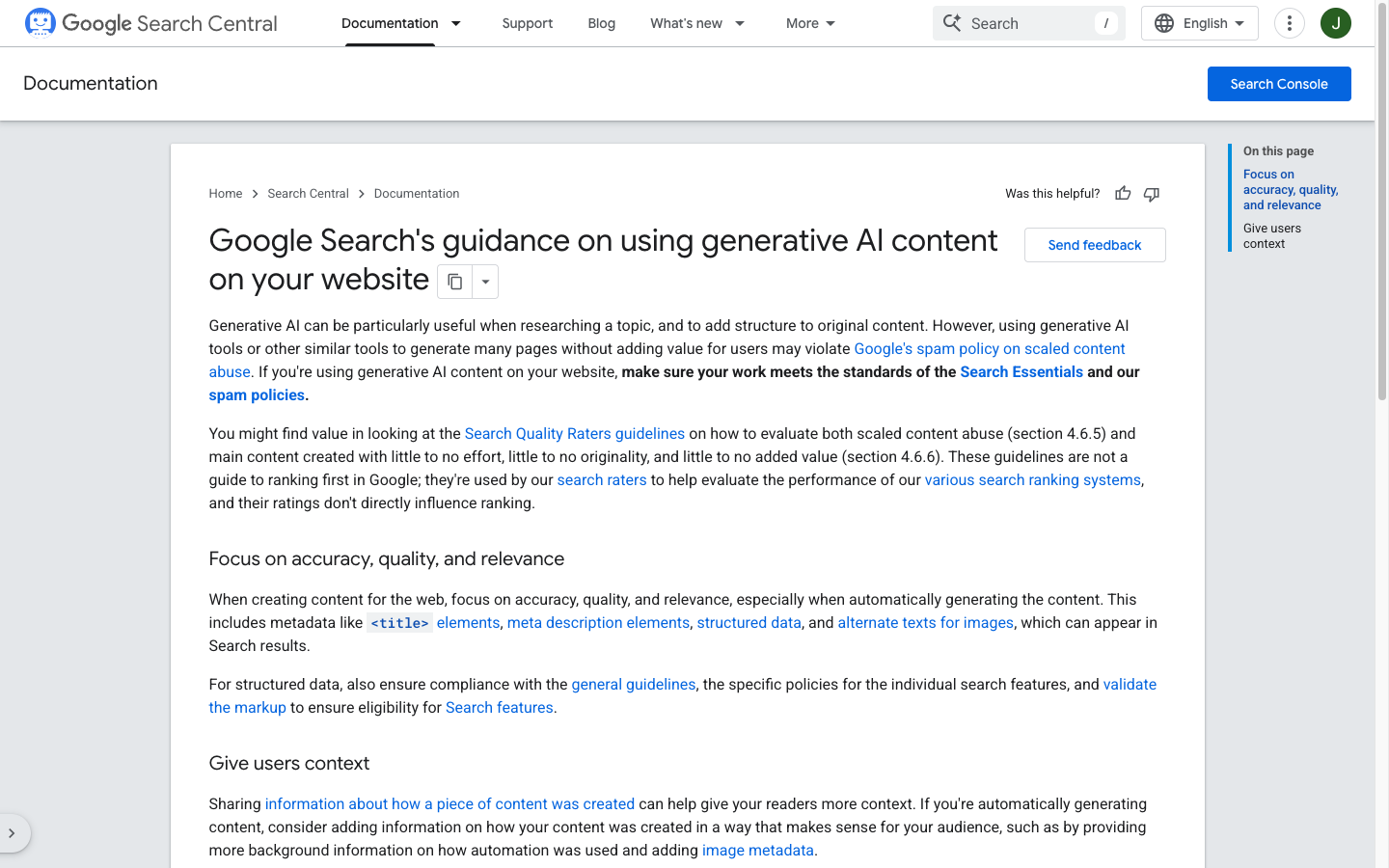1389x868 pixels.
Task: Click the globe language icon
Action: 1164,23
